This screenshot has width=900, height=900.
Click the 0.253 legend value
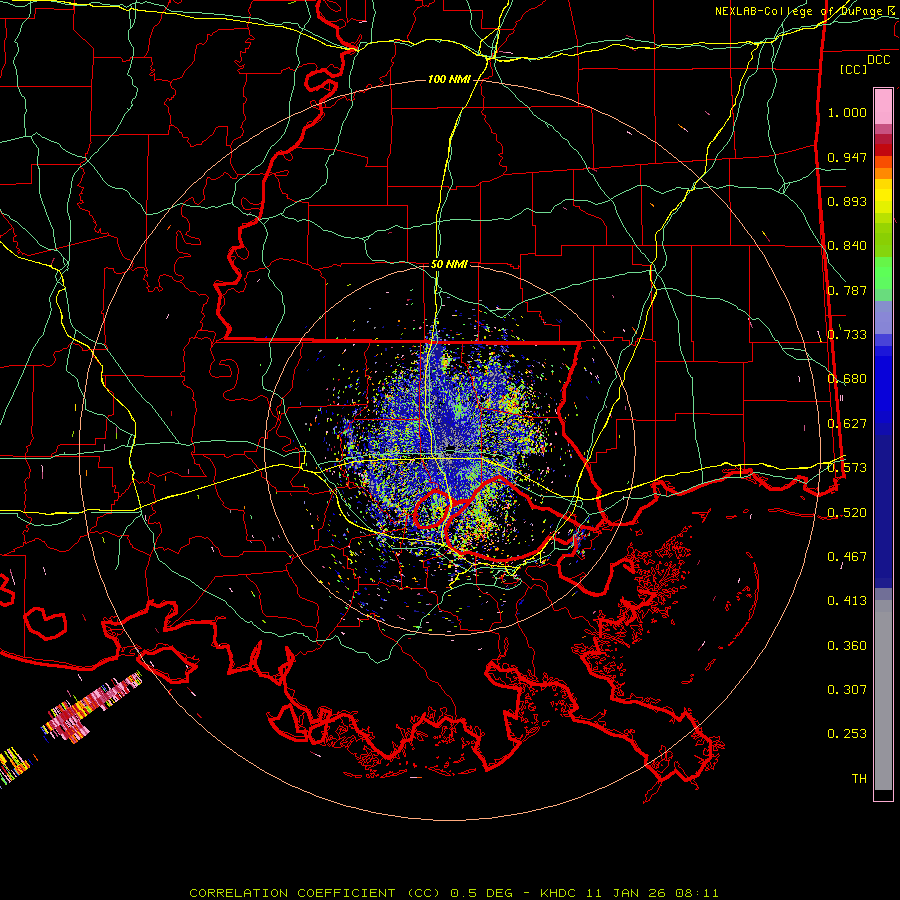(847, 734)
